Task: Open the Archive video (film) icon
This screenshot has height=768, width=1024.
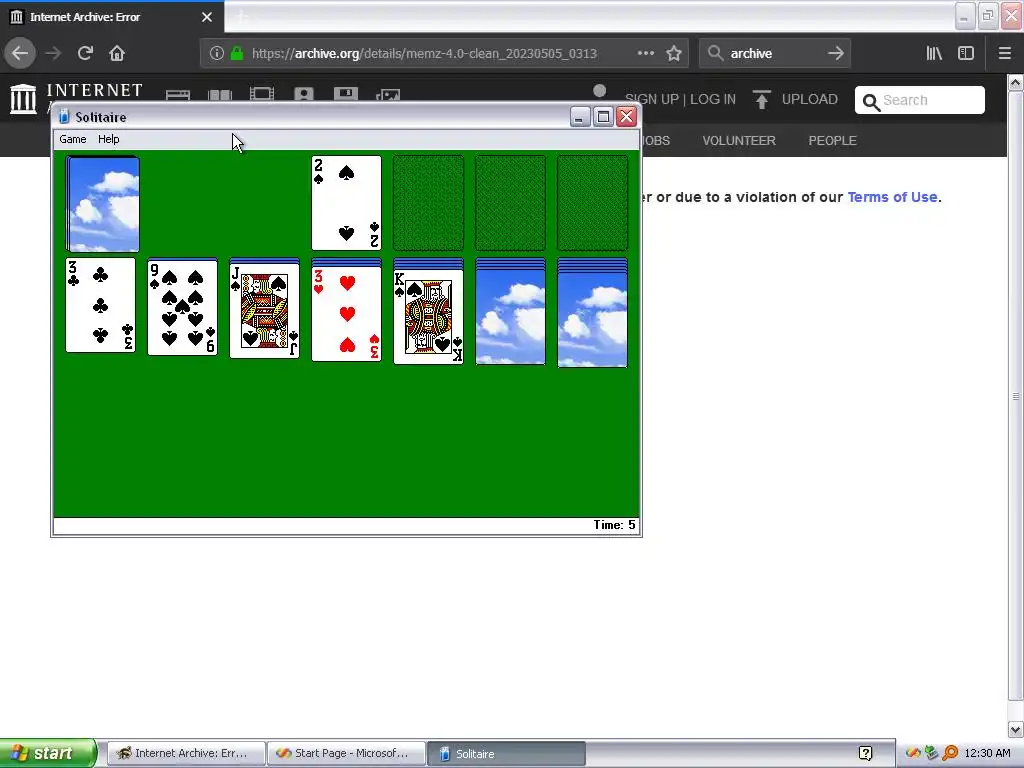Action: point(261,95)
